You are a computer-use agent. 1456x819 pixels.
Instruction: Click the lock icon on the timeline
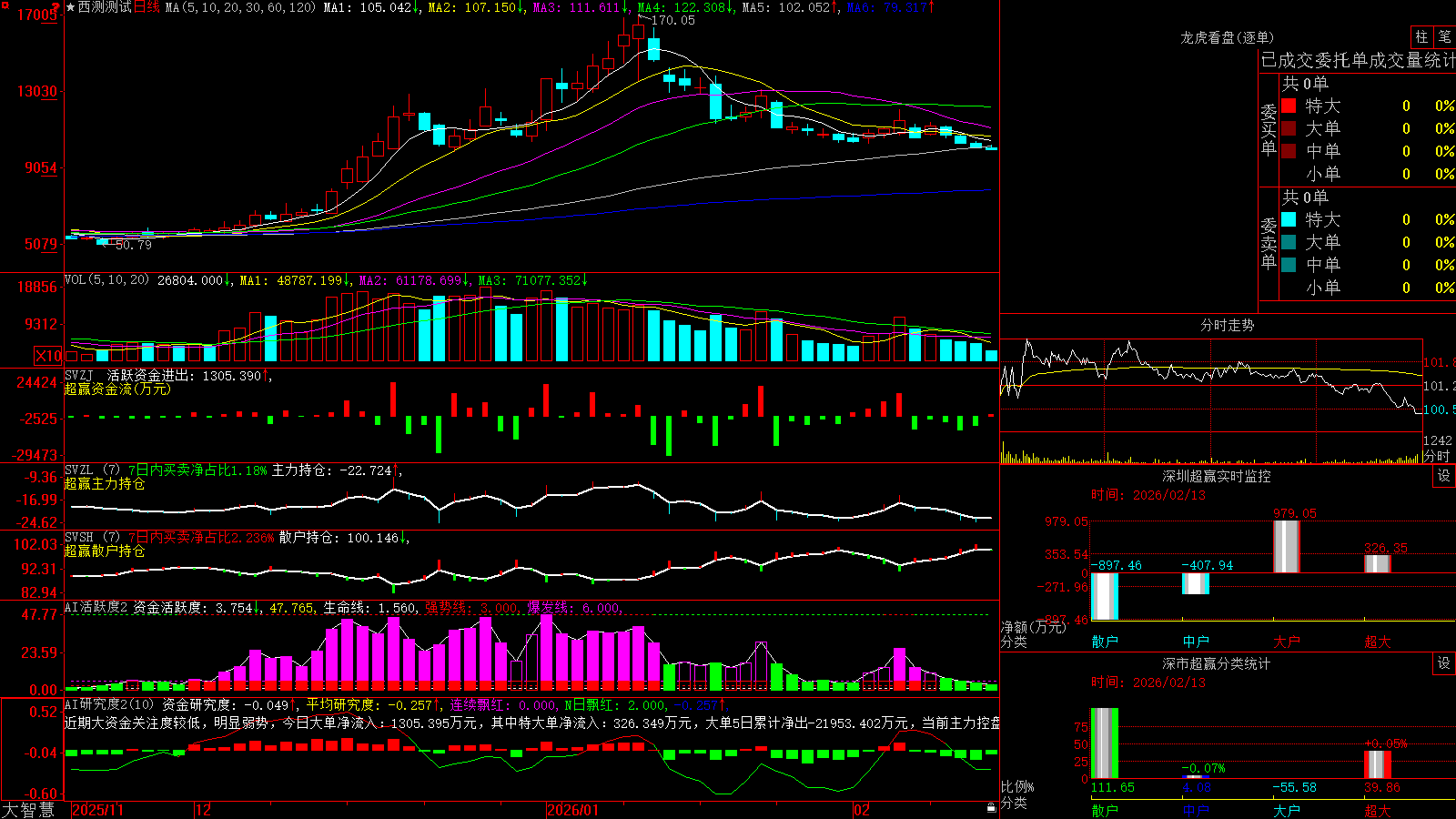pos(992,808)
